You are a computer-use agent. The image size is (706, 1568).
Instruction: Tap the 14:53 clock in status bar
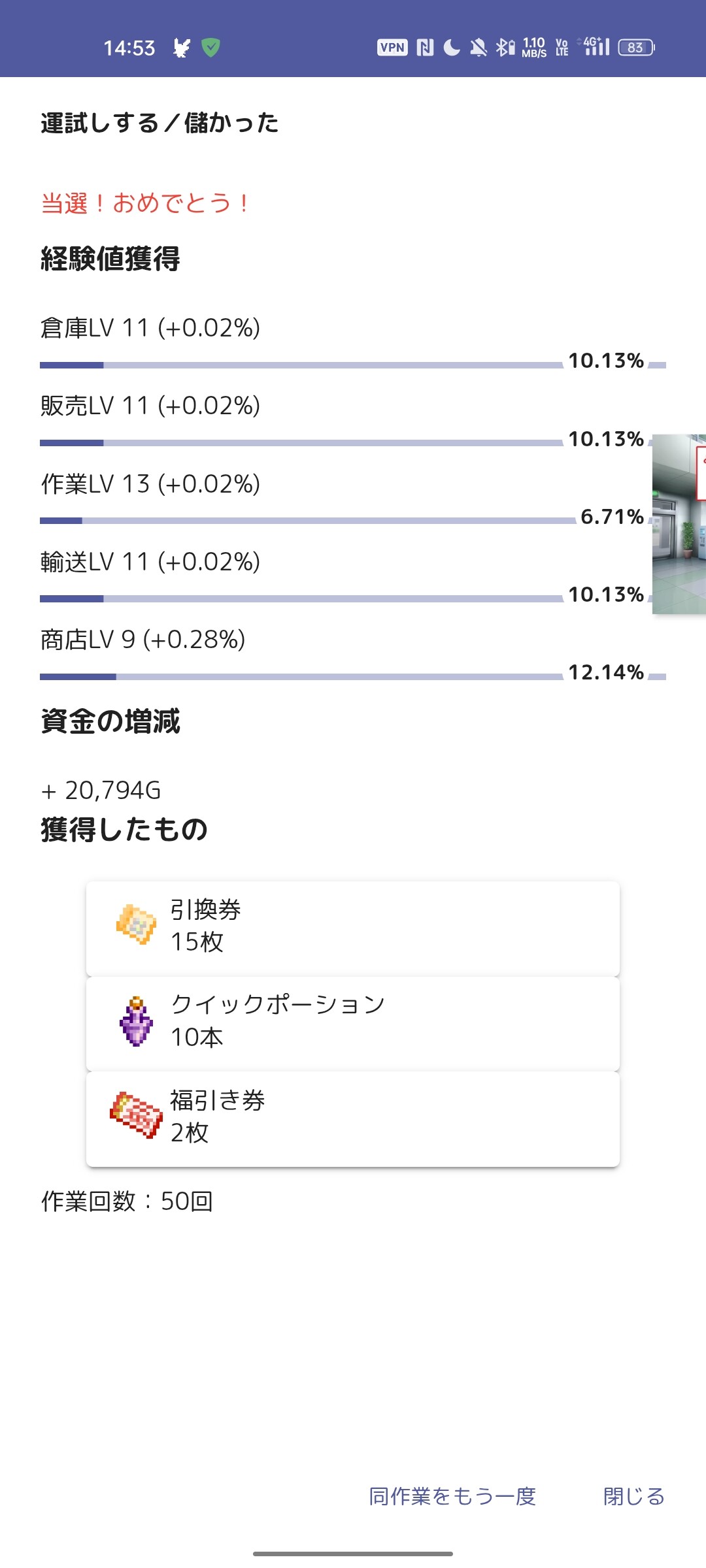(x=129, y=48)
